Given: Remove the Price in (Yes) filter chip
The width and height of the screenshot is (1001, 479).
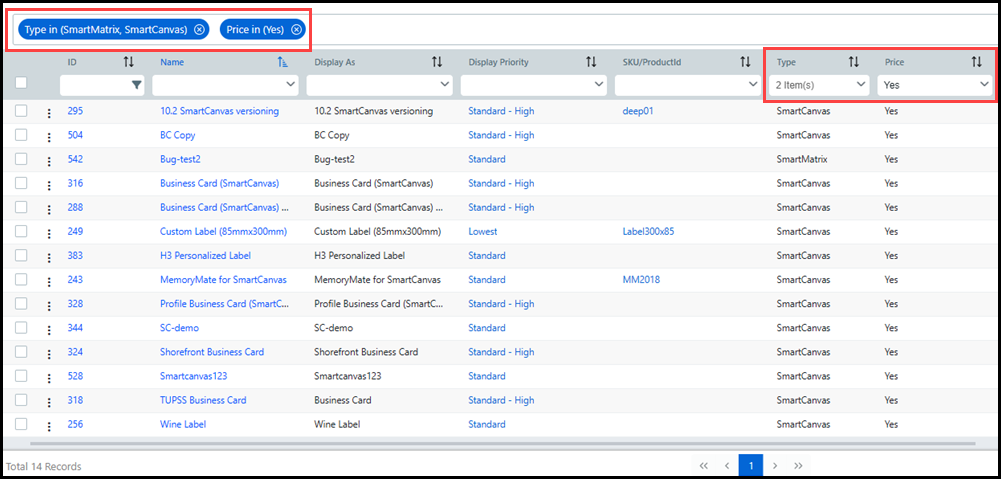Looking at the screenshot, I should pyautogui.click(x=296, y=30).
